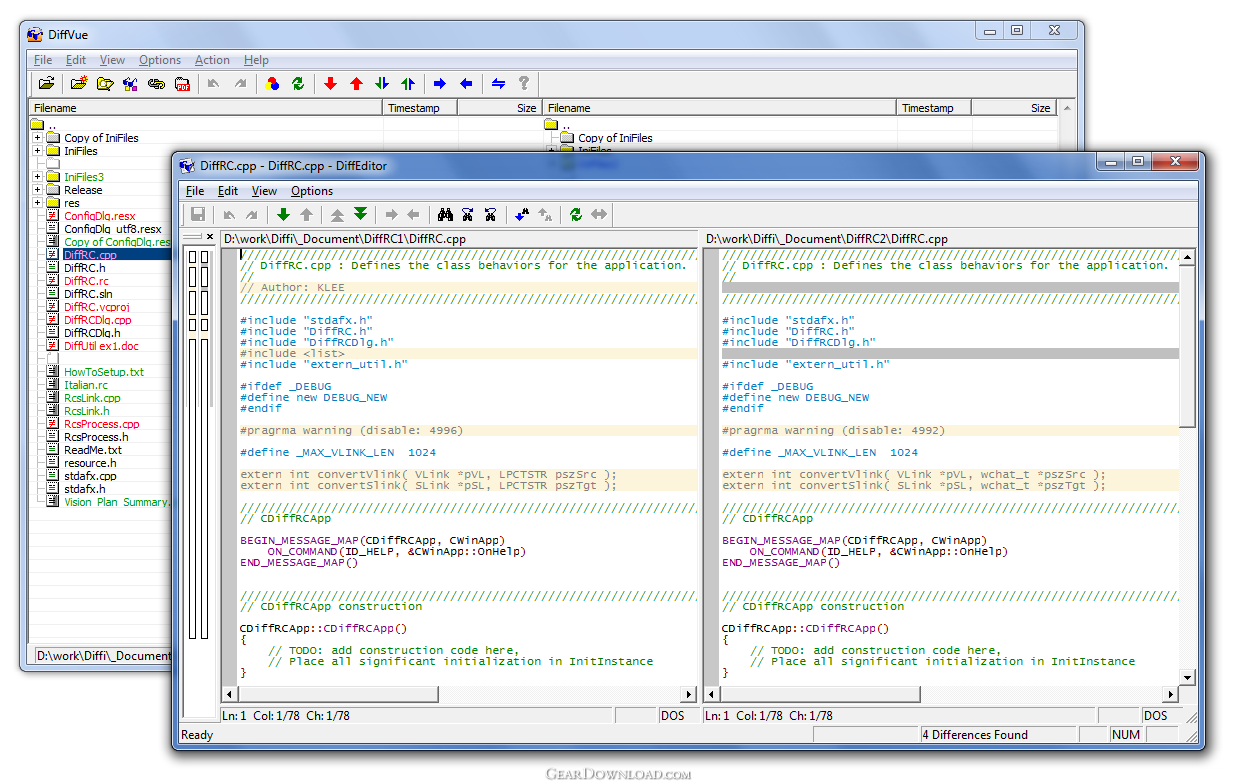
Task: Select RcsProcess.cpp in the file list
Action: click(102, 424)
